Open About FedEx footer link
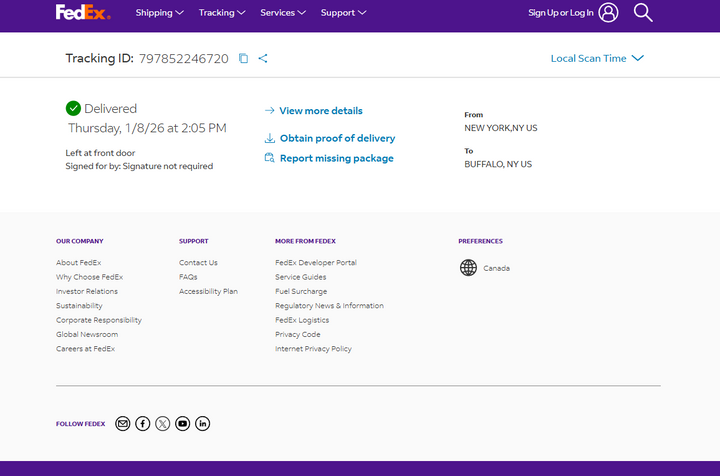 79,263
